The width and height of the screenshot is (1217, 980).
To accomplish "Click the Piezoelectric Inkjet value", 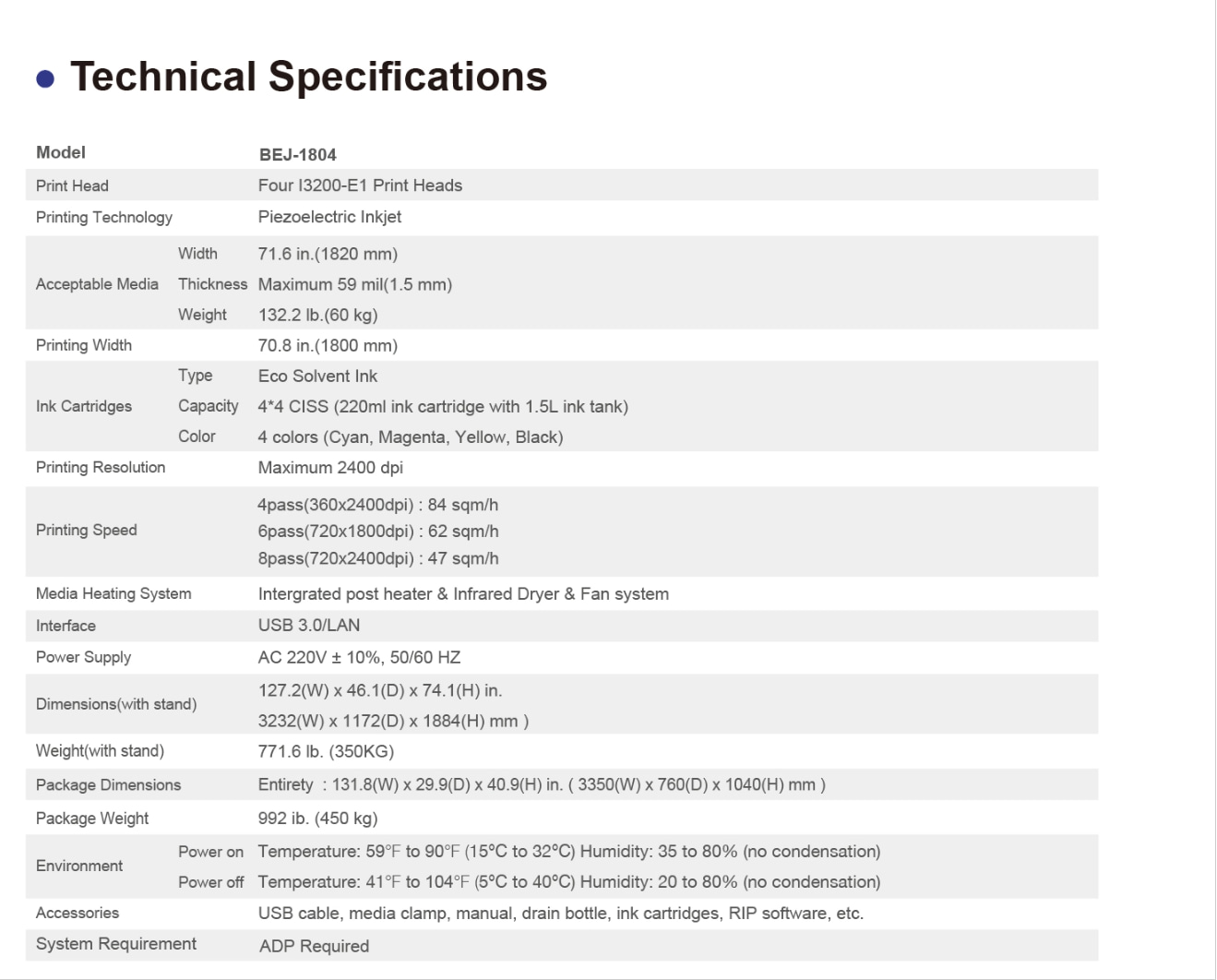I will 329,217.
